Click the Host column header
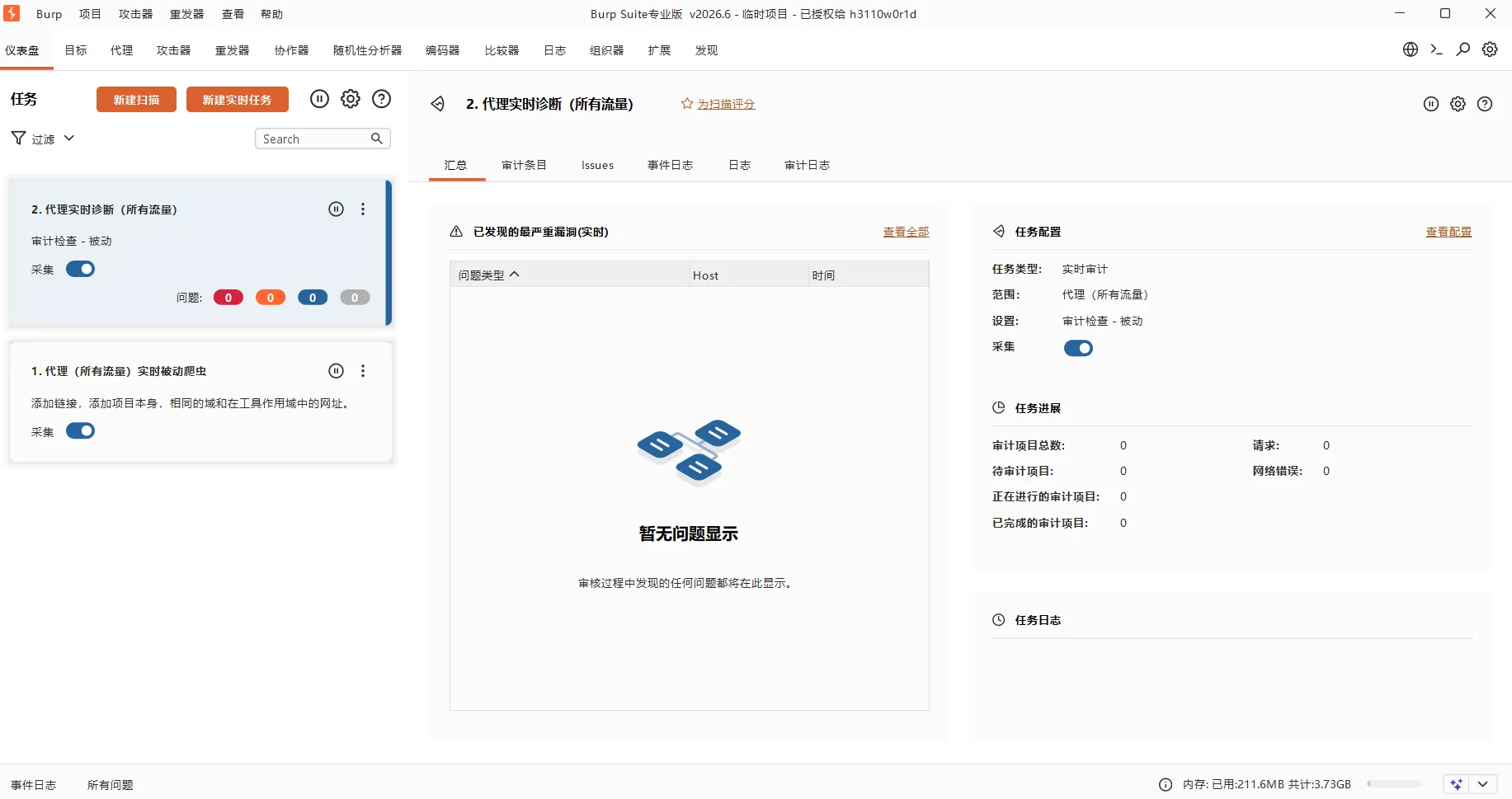 coord(749,275)
